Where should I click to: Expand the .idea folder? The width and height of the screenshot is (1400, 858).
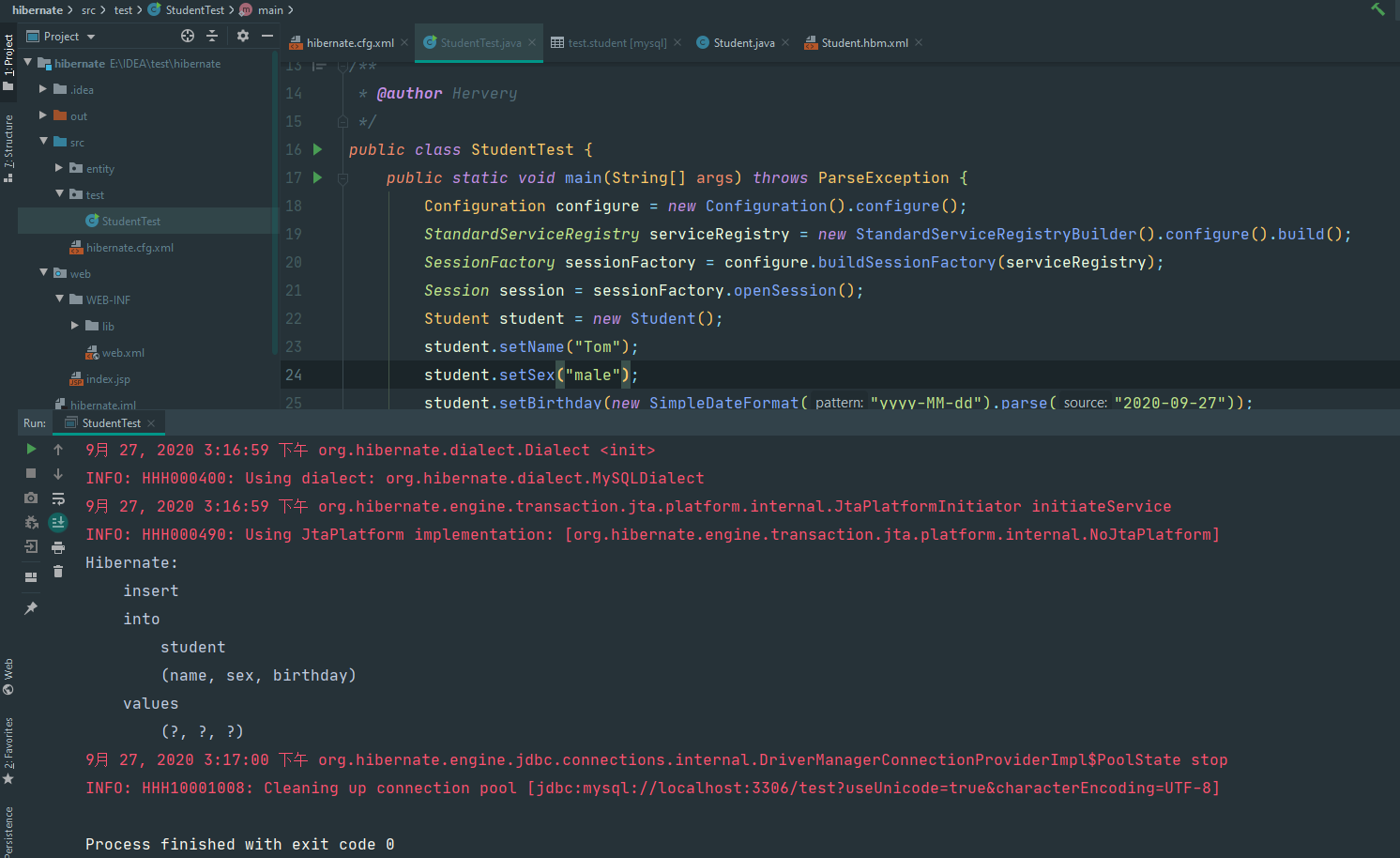click(x=43, y=88)
